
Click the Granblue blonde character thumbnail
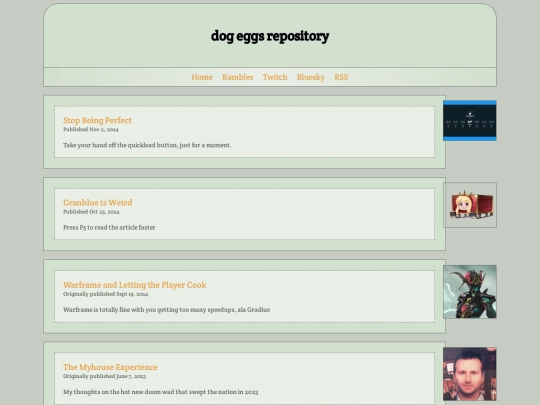[x=470, y=205]
